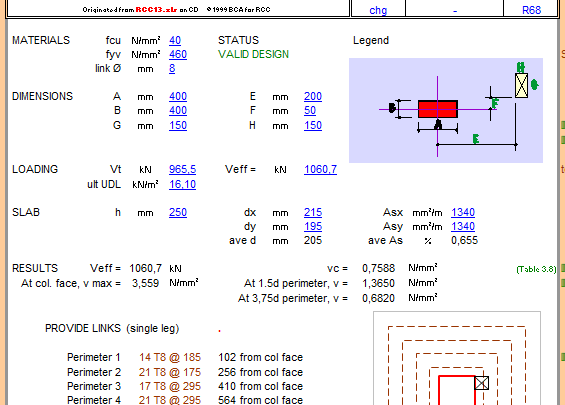This screenshot has width=565, height=405.
Task: Select the results Veff value 1060,7
Action: click(x=146, y=268)
